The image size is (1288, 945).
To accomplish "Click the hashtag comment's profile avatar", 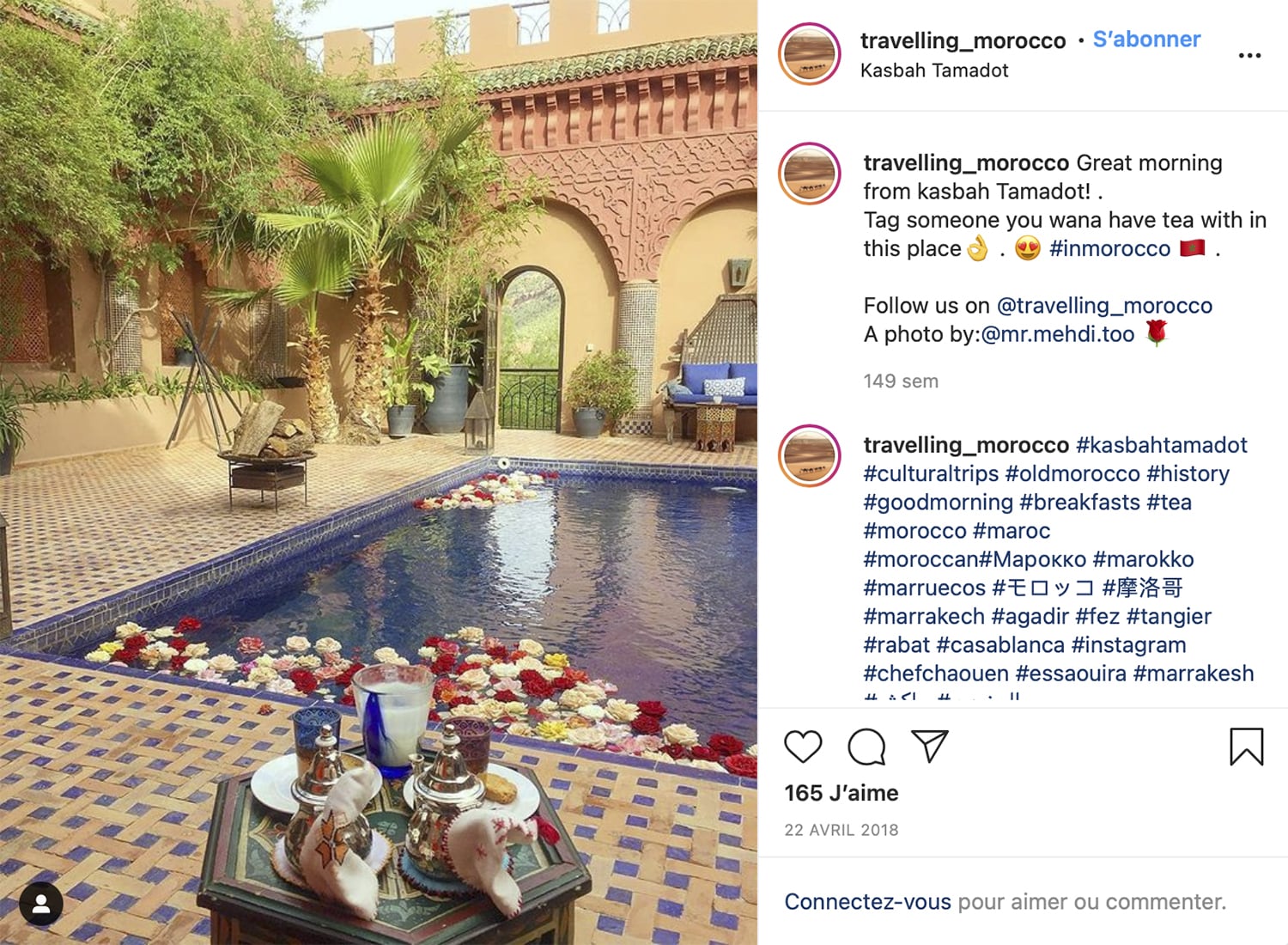I will (809, 455).
